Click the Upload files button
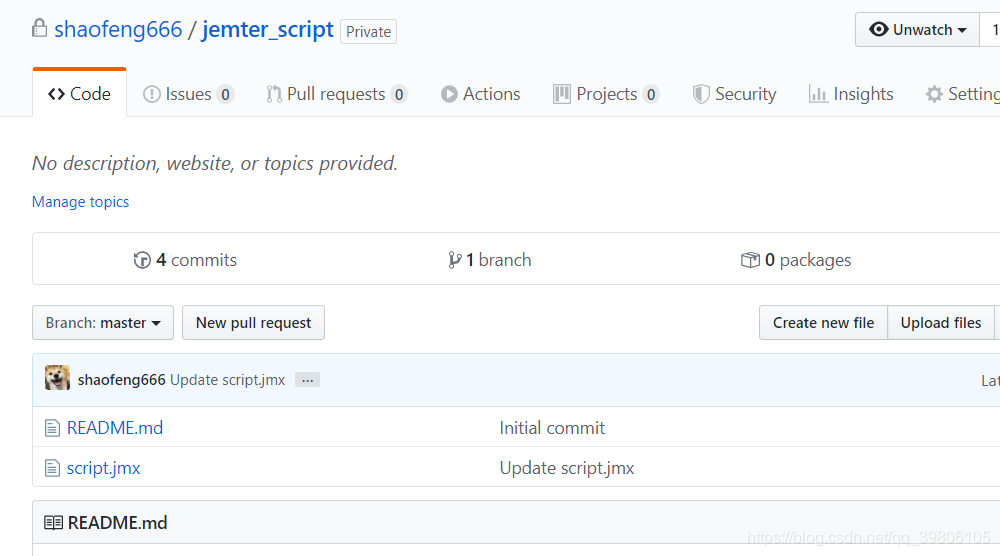 tap(940, 323)
